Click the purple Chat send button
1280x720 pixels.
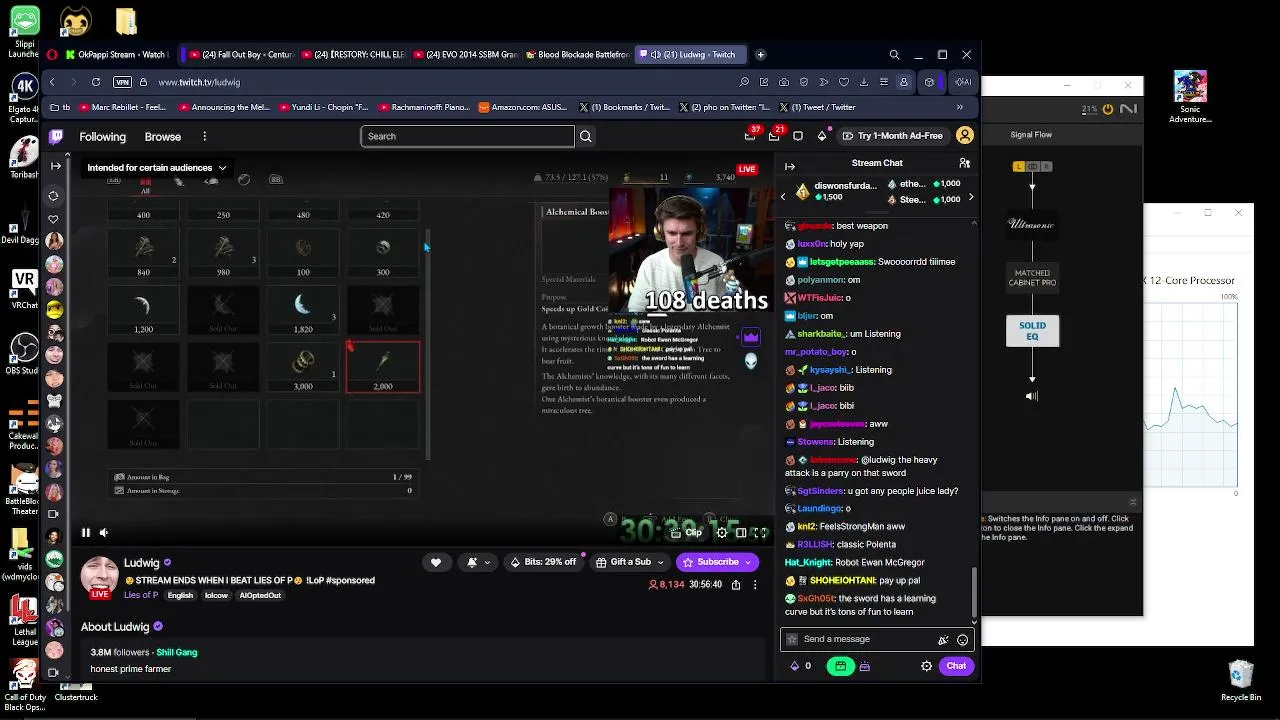point(956,666)
